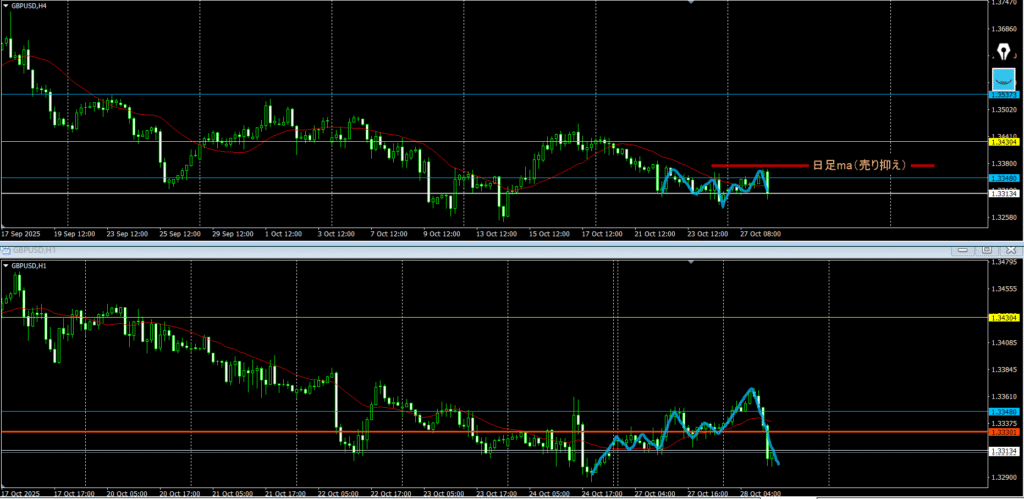Select the 日足ma(売り抑え) text label
The image size is (1024, 499).
click(857, 165)
